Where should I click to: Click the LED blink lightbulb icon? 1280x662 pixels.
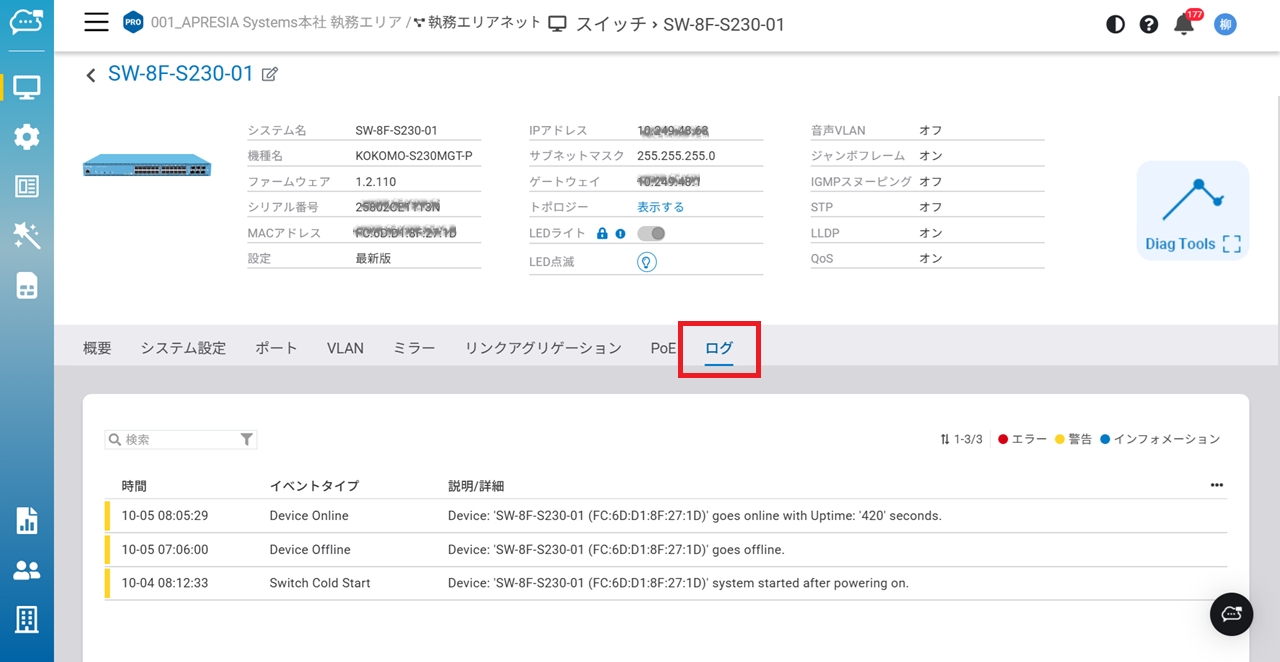tap(647, 262)
